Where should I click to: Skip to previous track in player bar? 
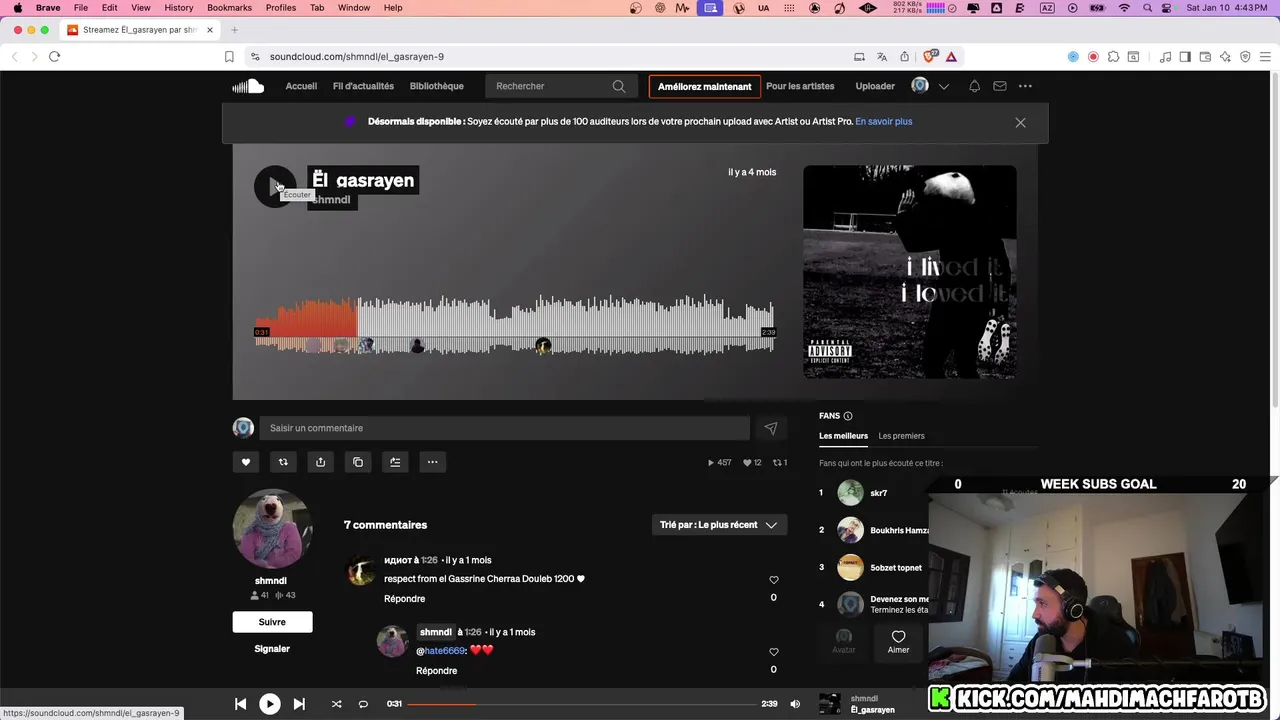coord(240,704)
